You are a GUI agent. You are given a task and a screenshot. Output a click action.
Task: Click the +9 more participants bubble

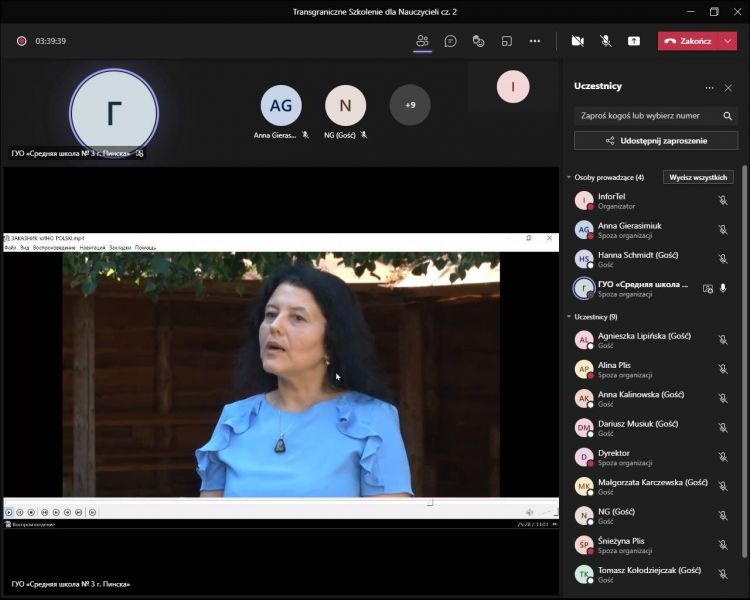pyautogui.click(x=410, y=105)
